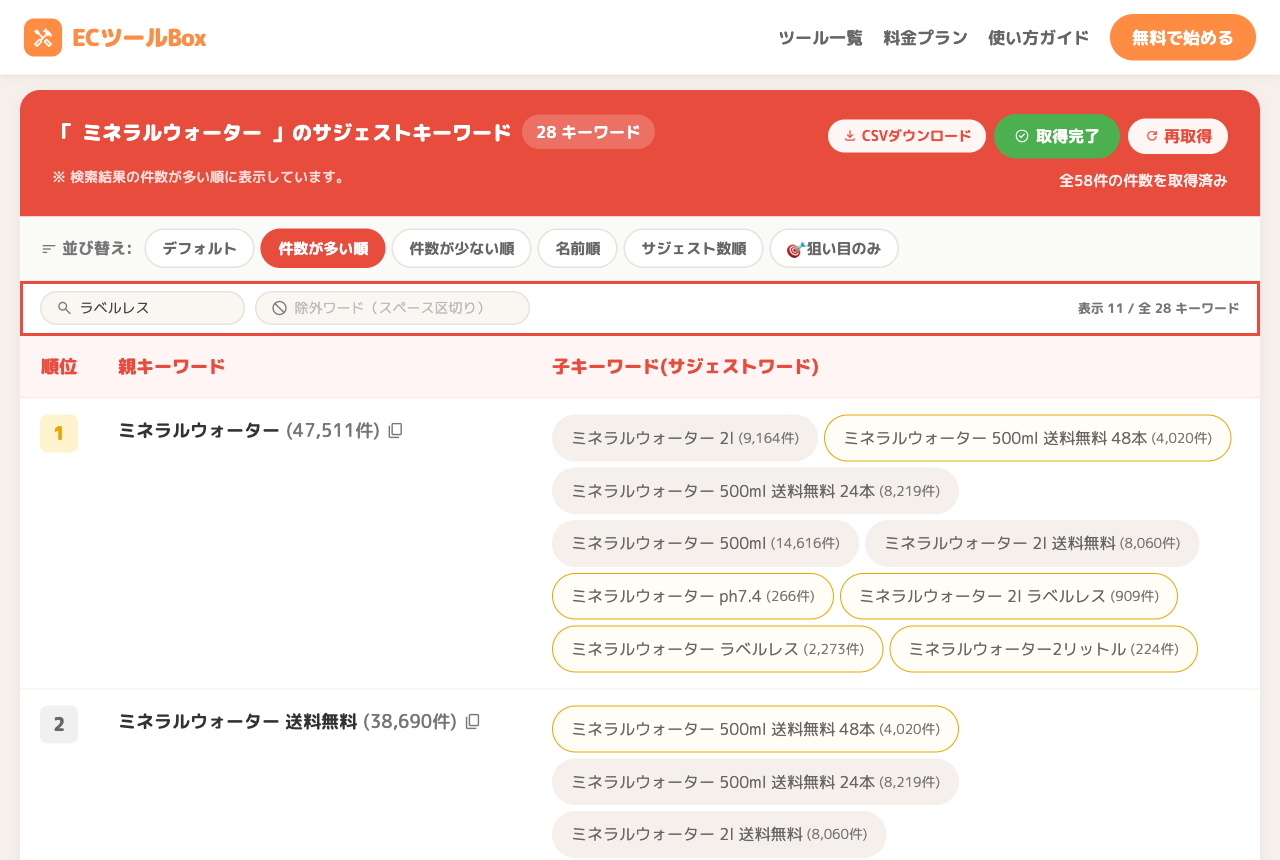Viewport: 1280px width, 860px height.
Task: Sort keywords by 名前順
Action: (578, 249)
